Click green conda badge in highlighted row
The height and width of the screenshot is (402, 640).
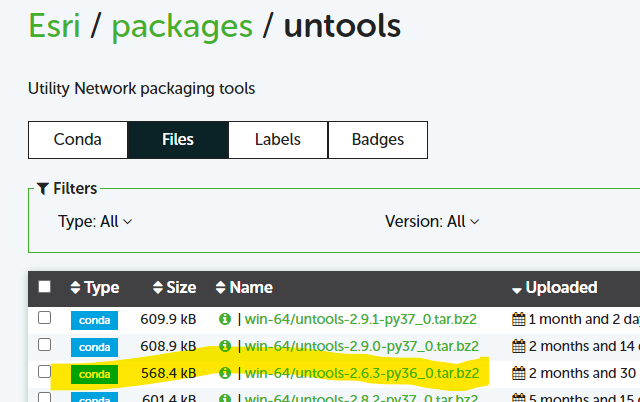tap(94, 373)
